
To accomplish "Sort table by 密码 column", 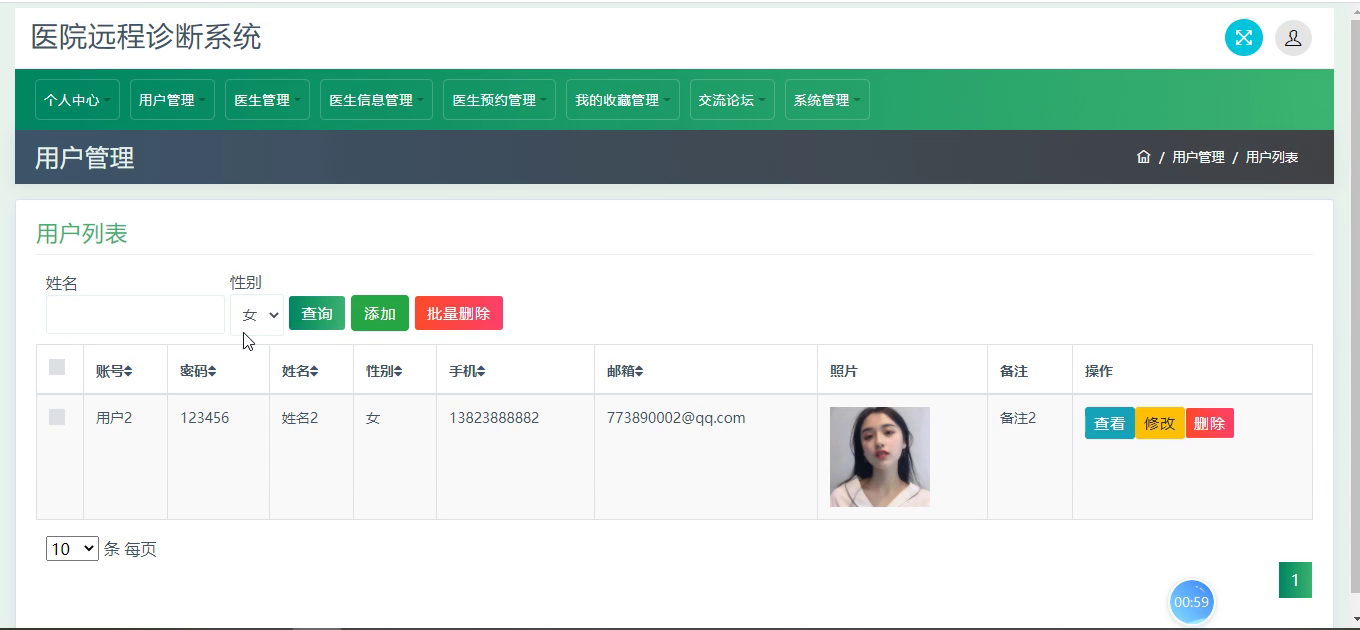I will tap(198, 371).
